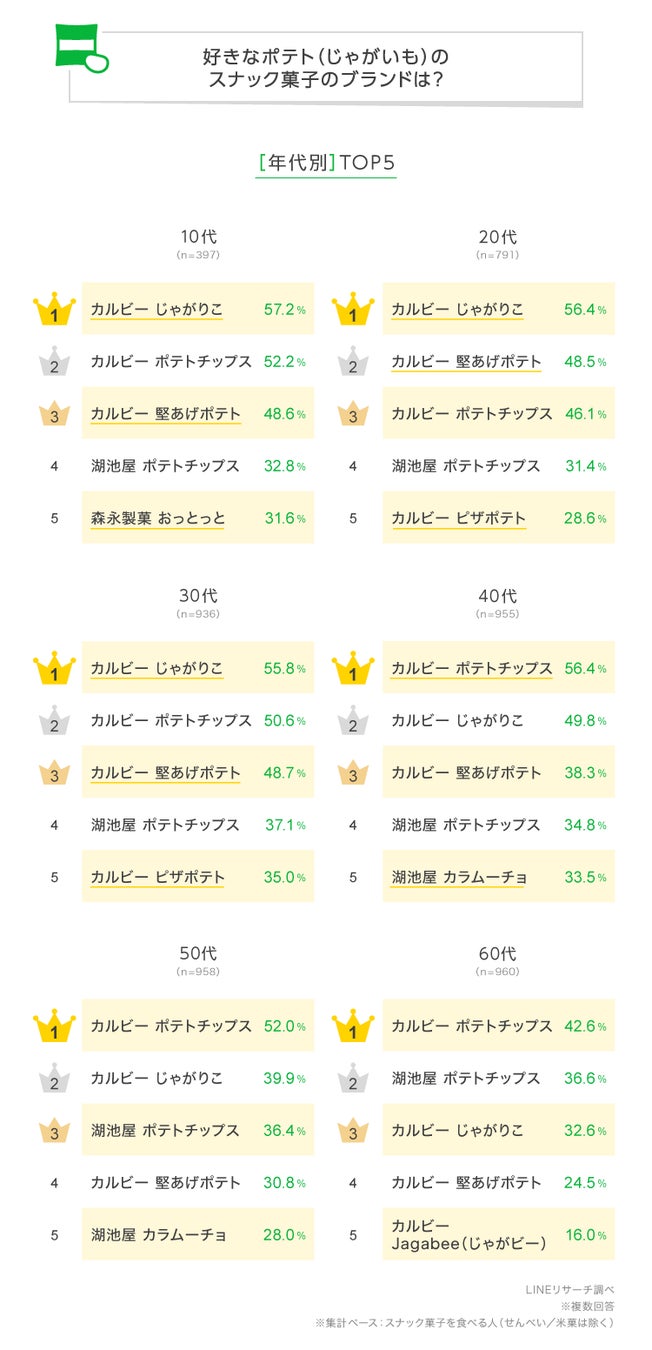Click the bronze crown in 10代 ranking
The width and height of the screenshot is (652, 1350).
click(x=54, y=414)
